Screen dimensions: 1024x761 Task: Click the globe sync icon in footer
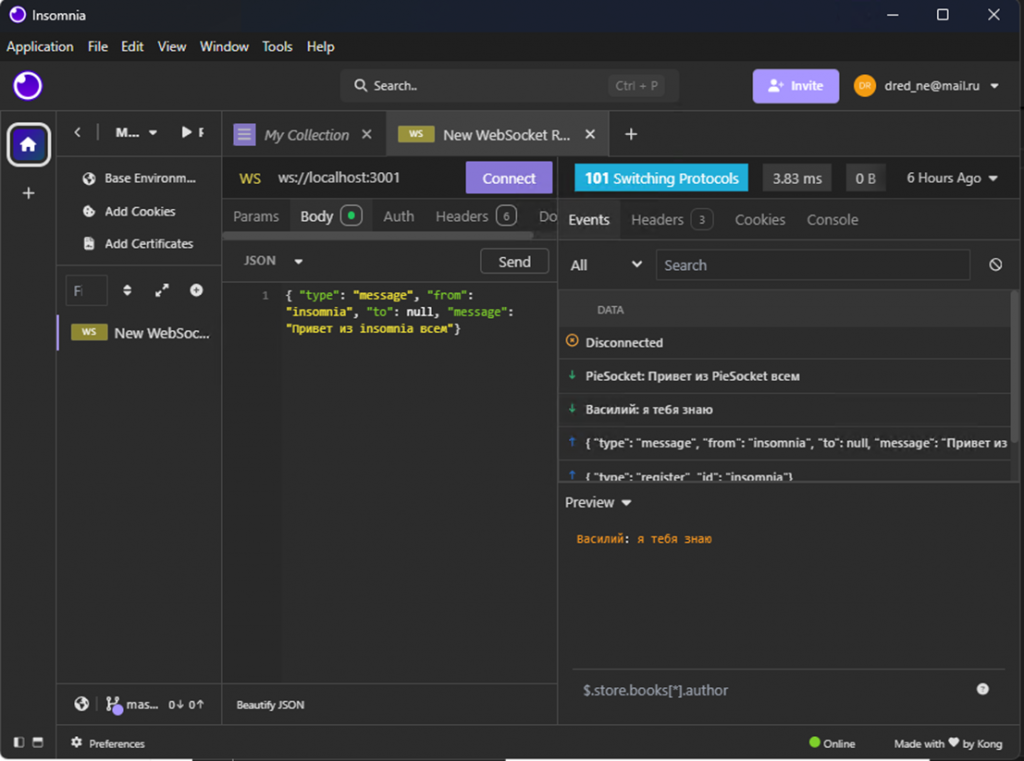pos(81,704)
